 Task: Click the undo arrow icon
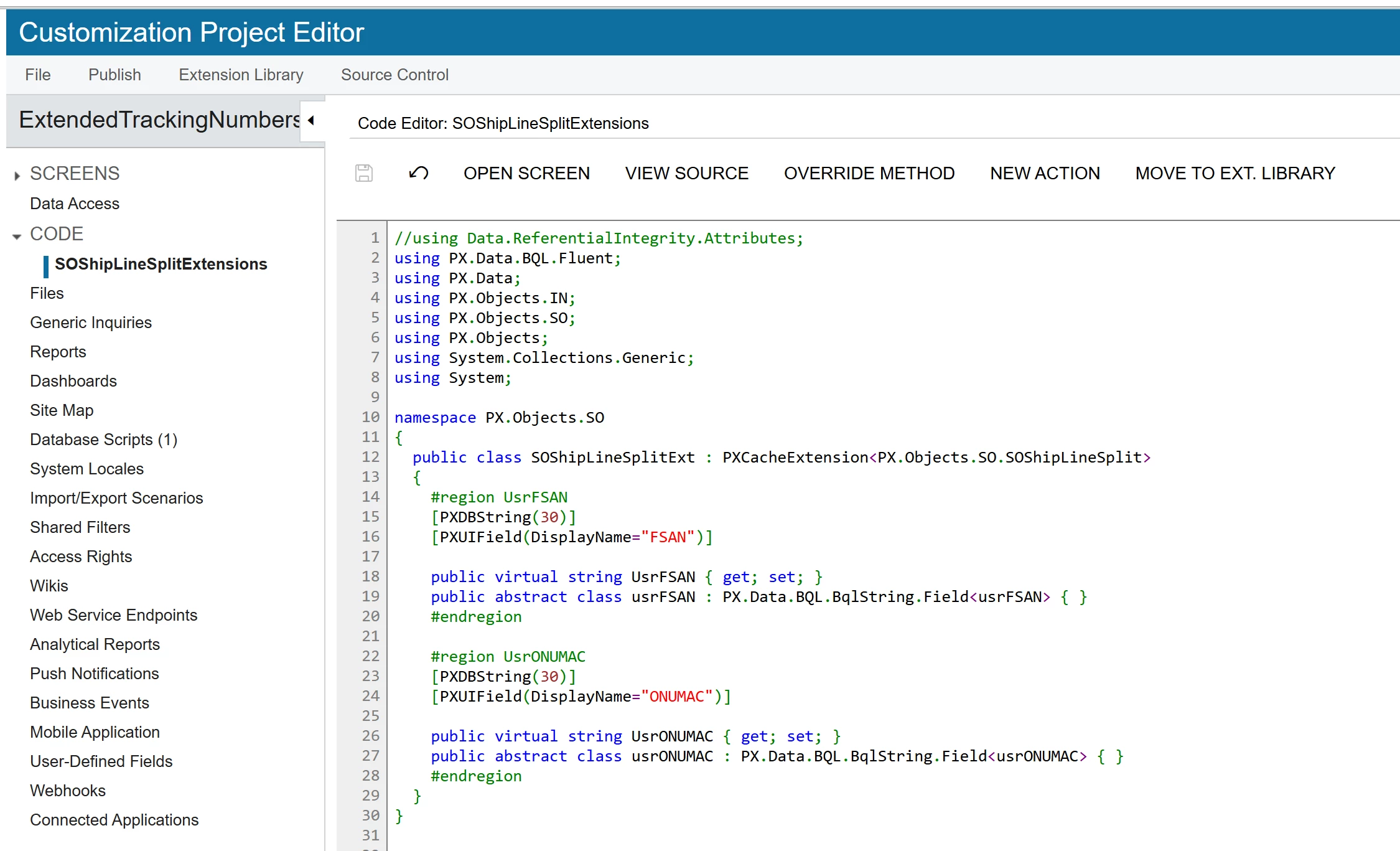click(418, 173)
